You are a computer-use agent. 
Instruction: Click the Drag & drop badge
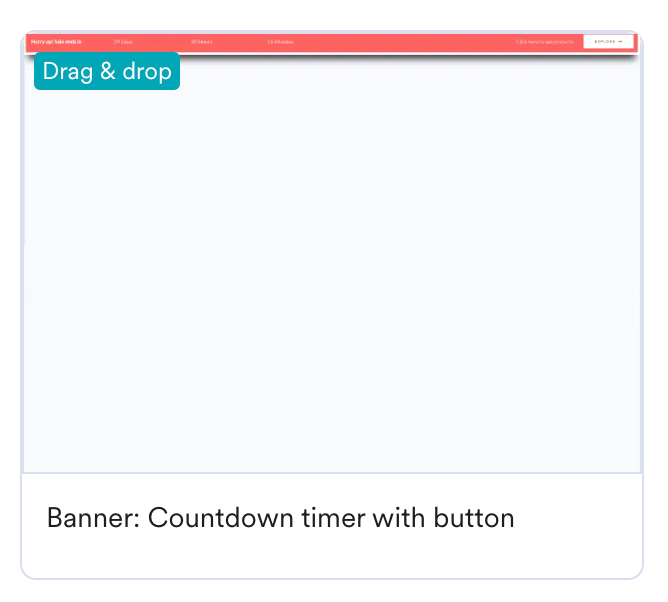pos(107,72)
